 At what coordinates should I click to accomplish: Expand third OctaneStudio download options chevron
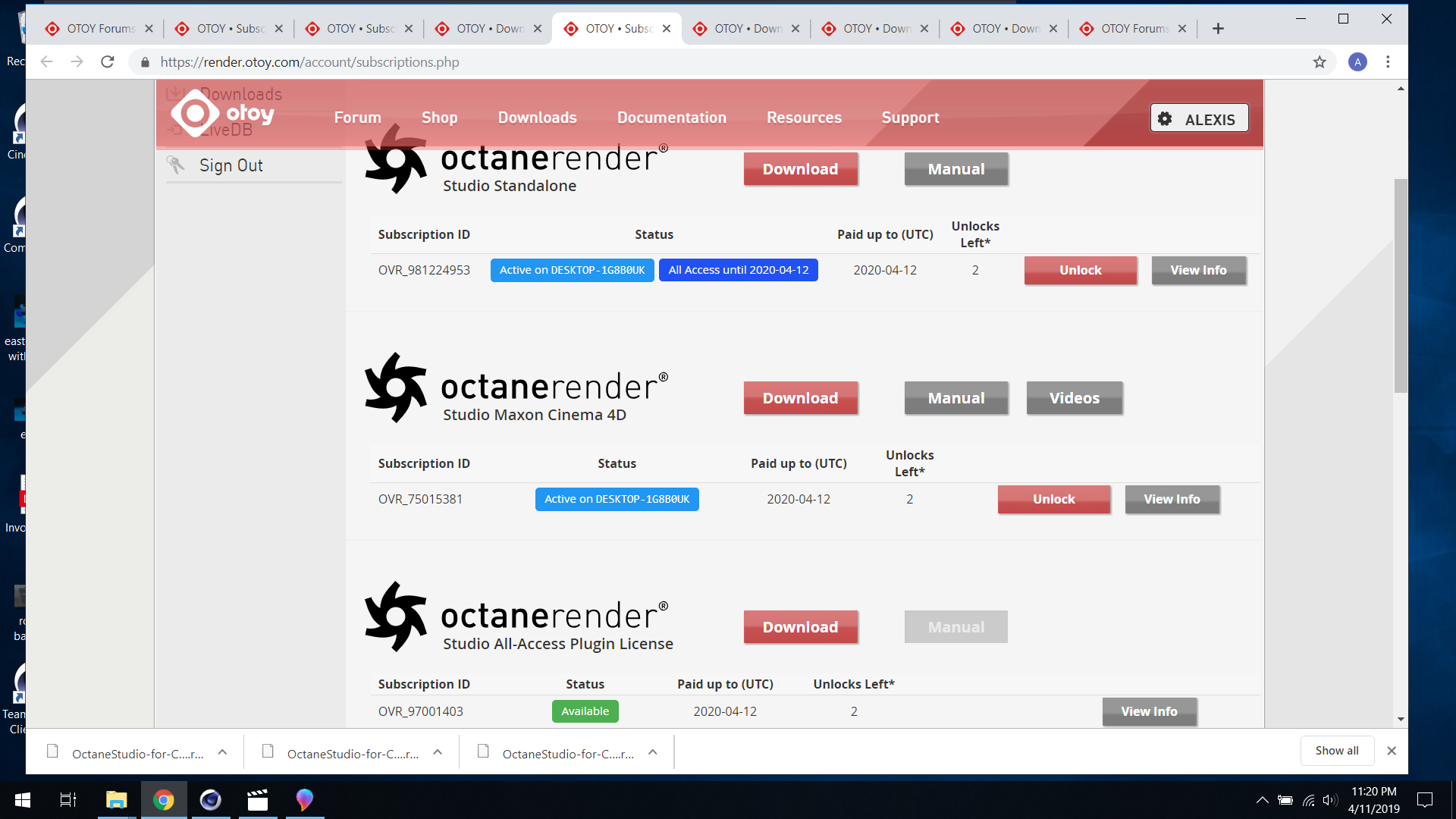(x=652, y=752)
